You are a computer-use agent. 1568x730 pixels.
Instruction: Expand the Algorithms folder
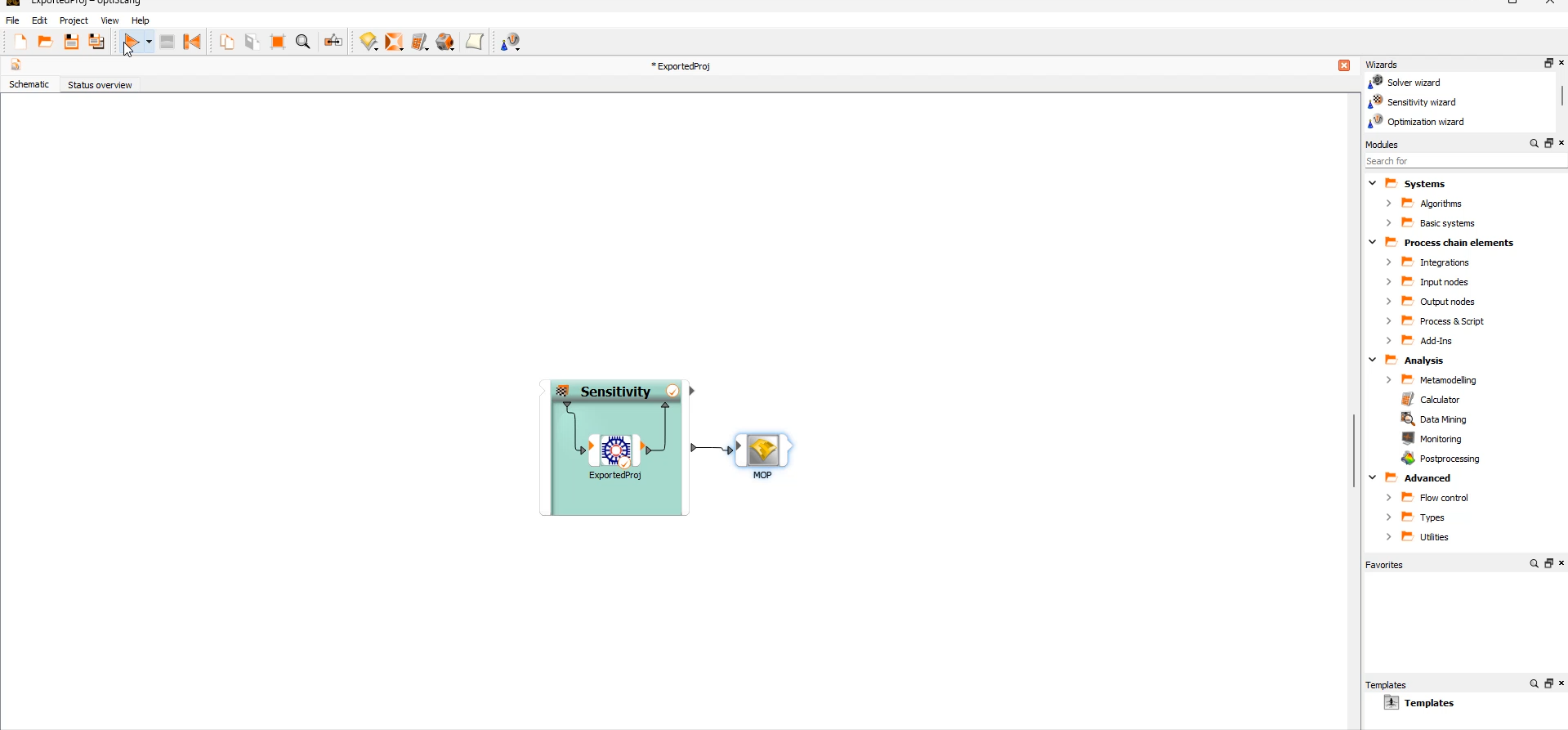coord(1388,204)
